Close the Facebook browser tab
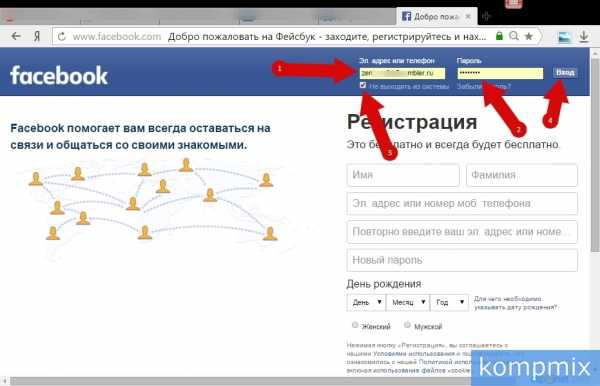Viewport: 600px width, 386px height. click(468, 17)
